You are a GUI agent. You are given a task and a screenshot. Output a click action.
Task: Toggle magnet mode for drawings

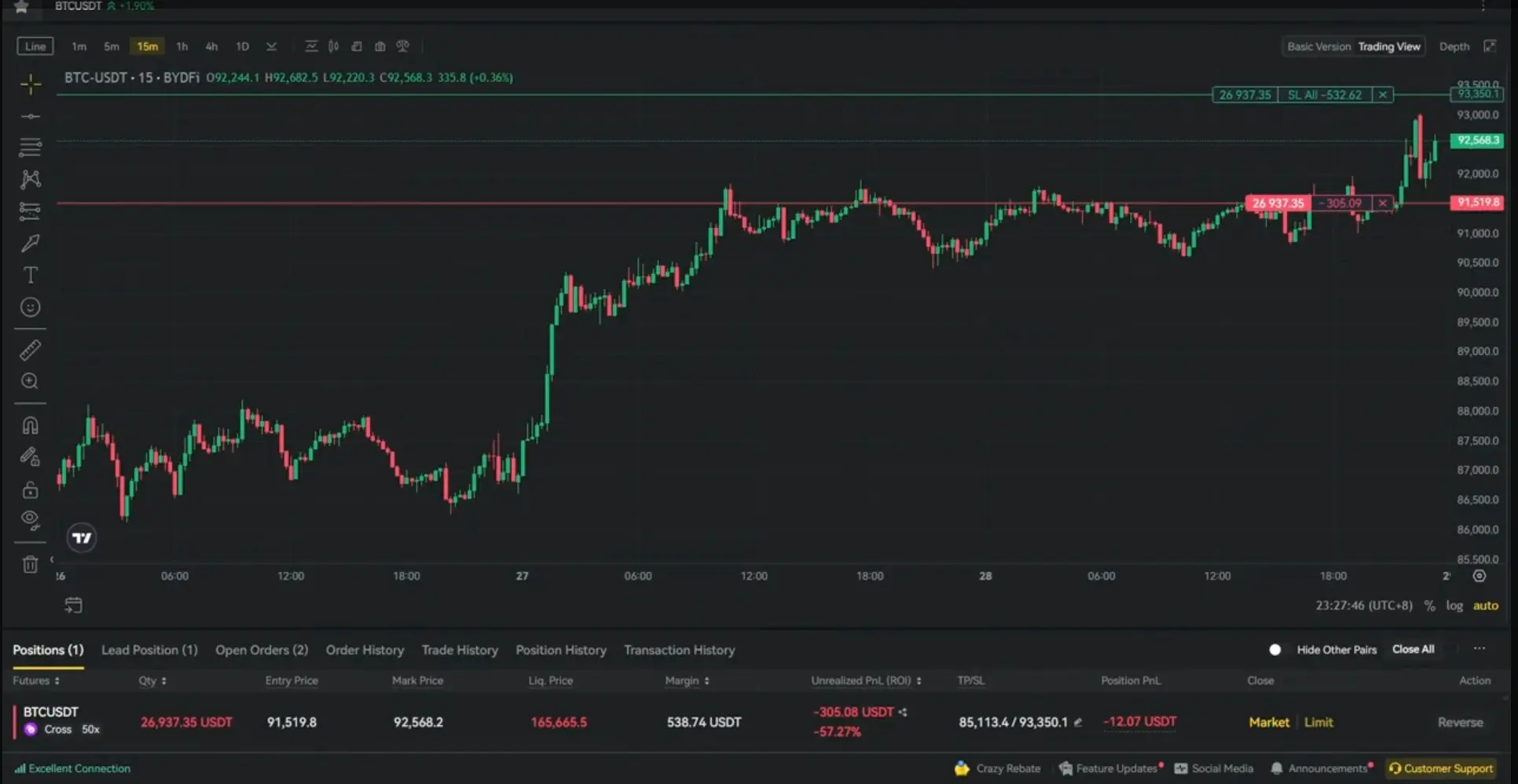(31, 425)
